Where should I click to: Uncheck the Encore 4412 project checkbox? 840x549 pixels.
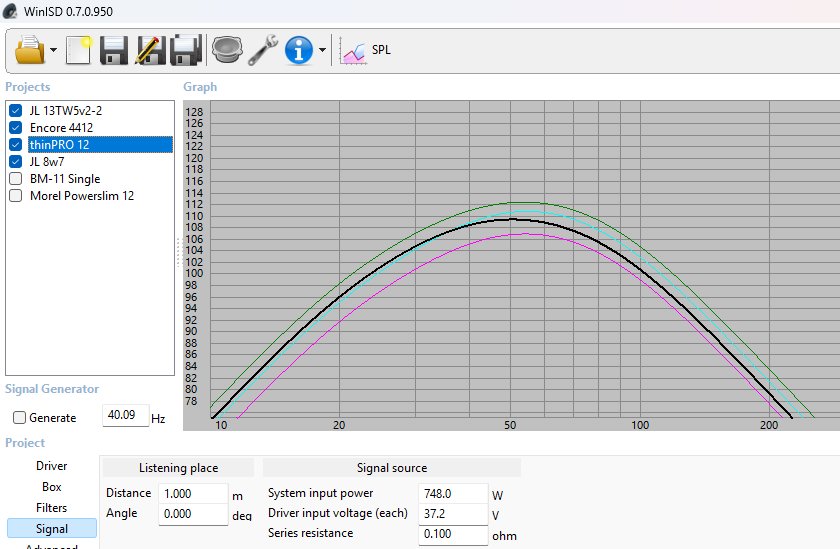tap(16, 127)
